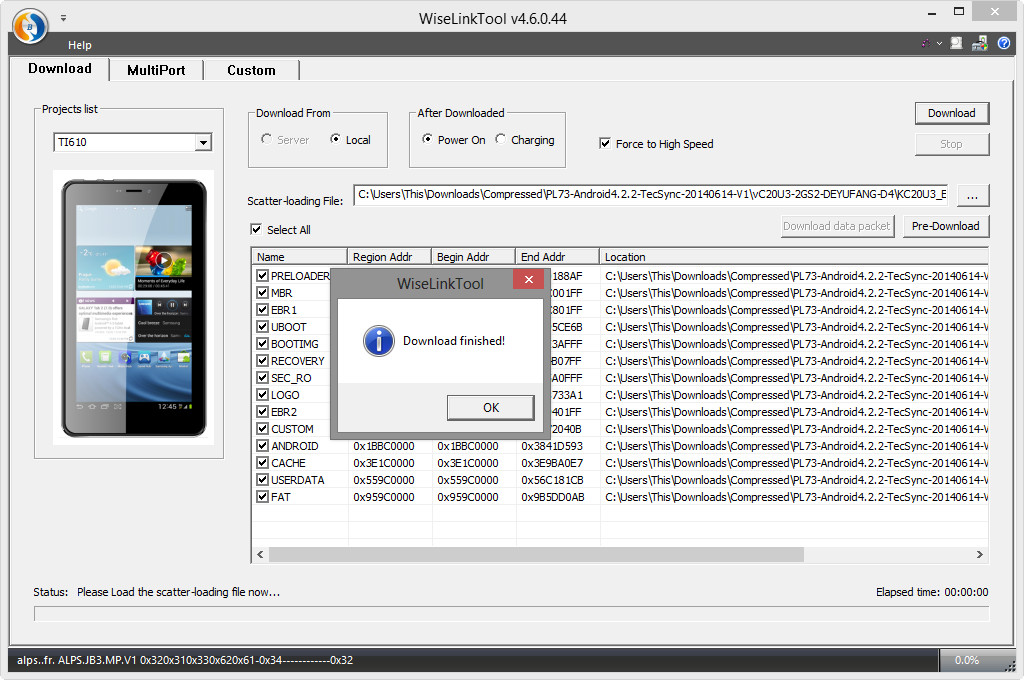
Task: Click the Elapsed time 00:00:00 readout
Action: [932, 592]
